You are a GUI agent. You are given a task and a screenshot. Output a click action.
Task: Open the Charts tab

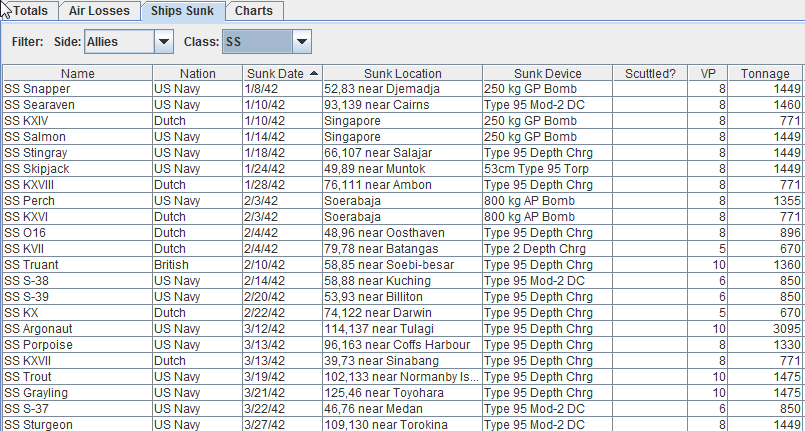click(254, 11)
